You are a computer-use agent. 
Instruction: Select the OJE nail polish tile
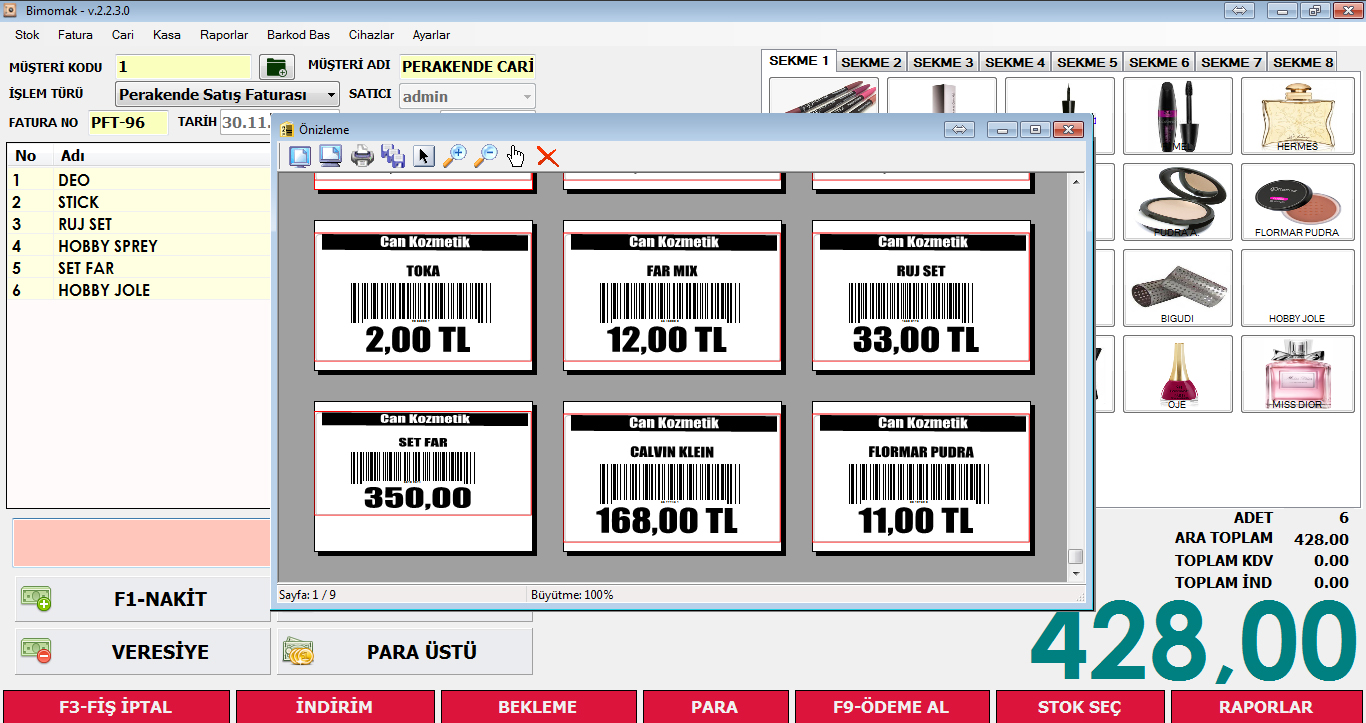tap(1179, 373)
